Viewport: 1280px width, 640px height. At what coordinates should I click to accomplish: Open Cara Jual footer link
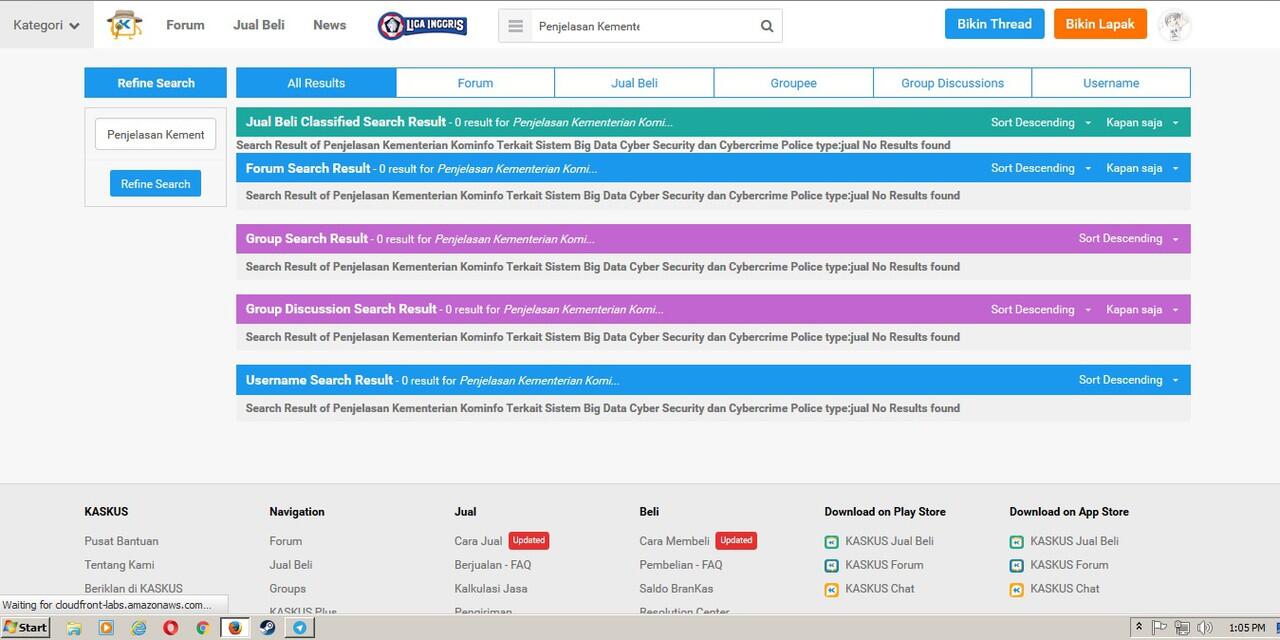tap(478, 541)
